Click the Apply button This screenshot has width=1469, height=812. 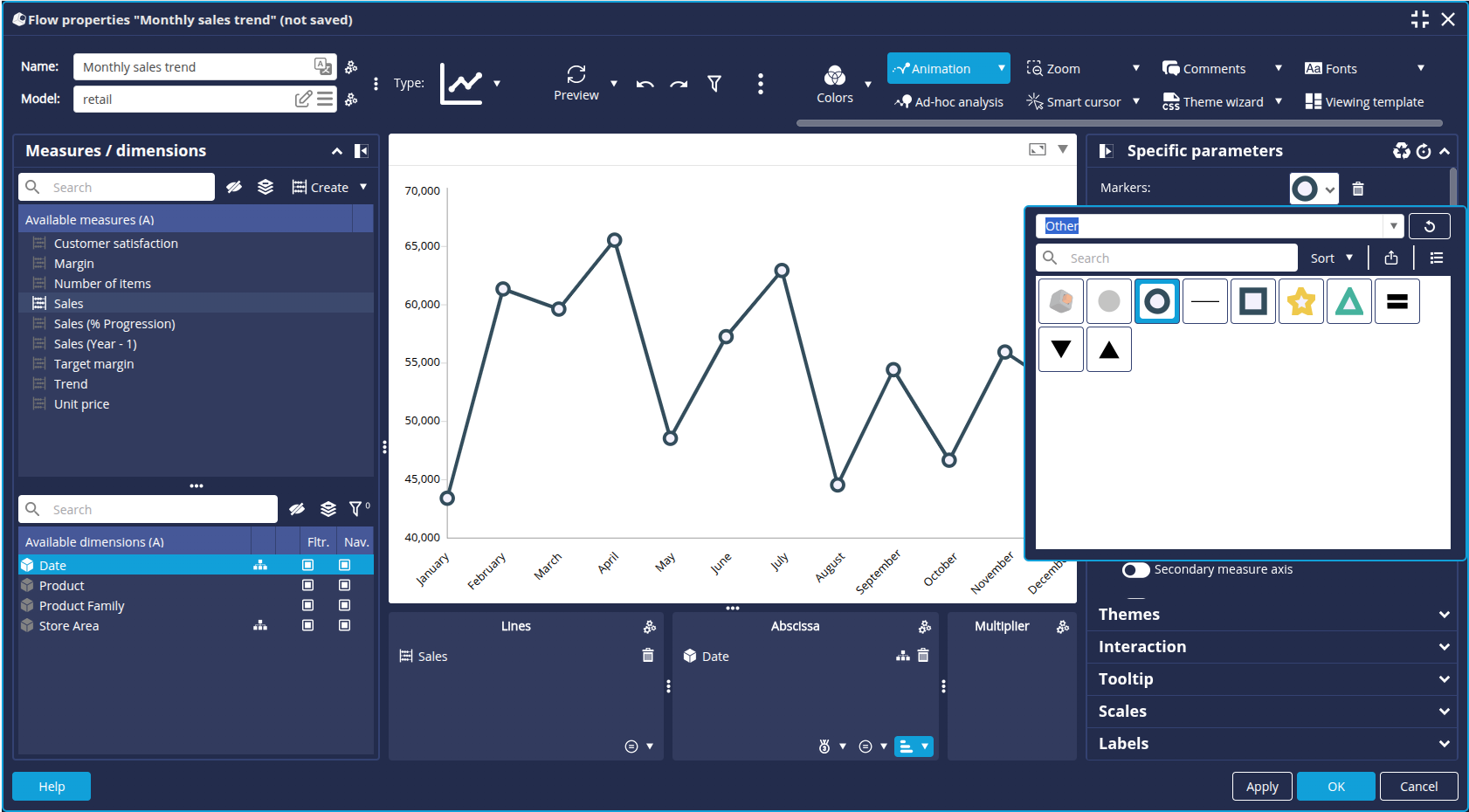pos(1261,787)
